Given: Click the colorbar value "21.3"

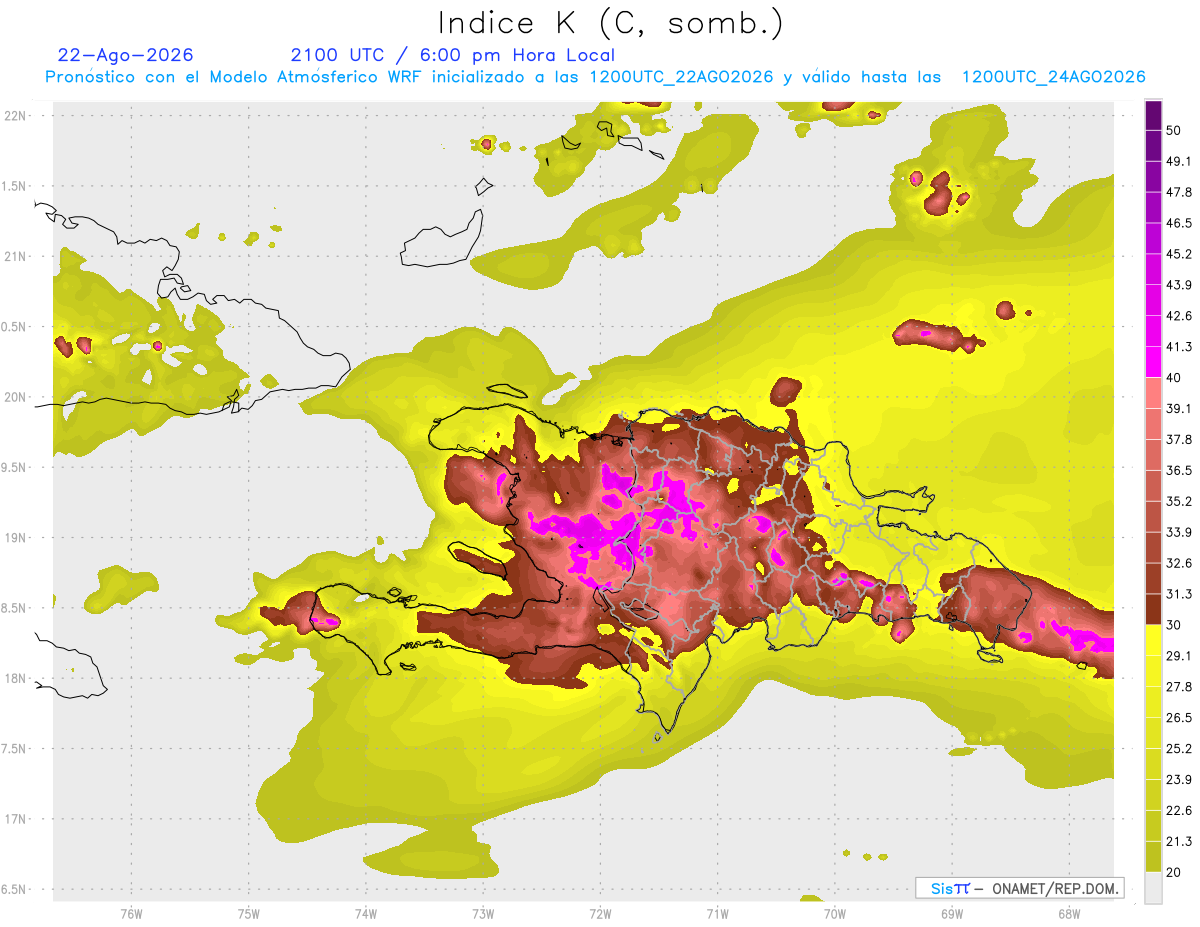Looking at the screenshot, I should tap(1179, 842).
